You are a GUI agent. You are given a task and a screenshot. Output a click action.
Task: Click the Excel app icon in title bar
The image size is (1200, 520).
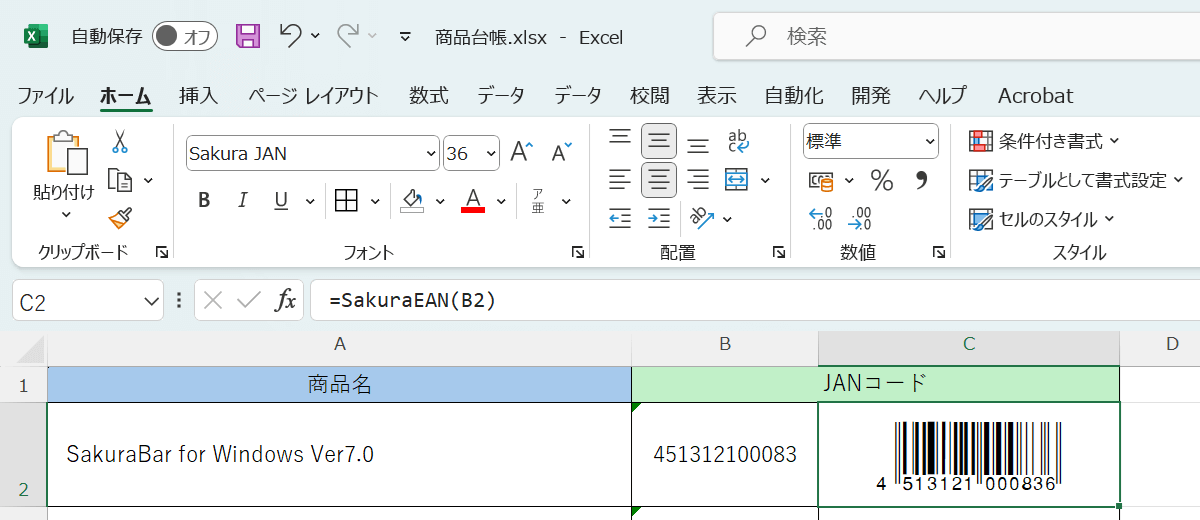click(36, 37)
